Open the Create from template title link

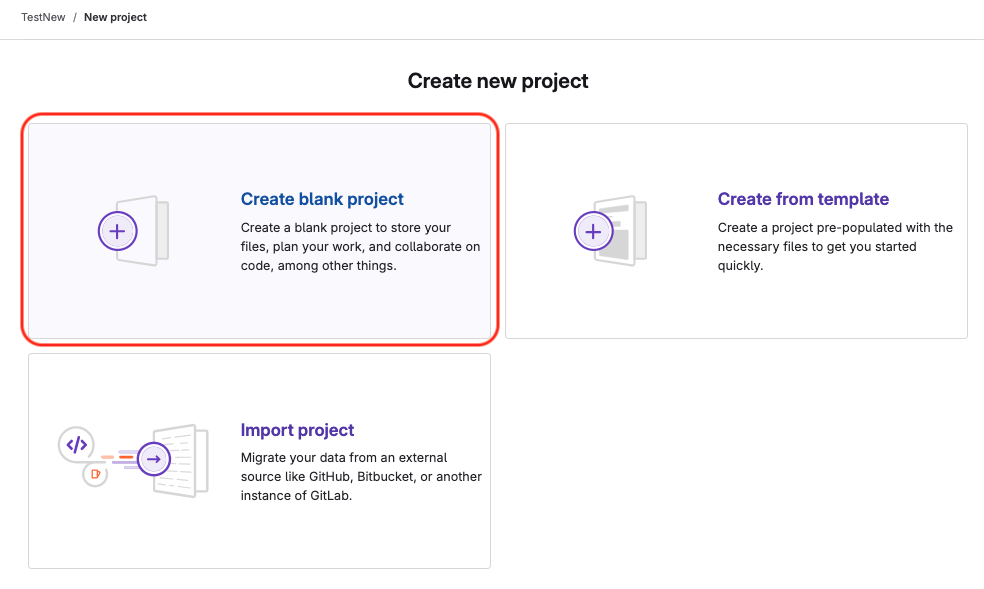(803, 199)
